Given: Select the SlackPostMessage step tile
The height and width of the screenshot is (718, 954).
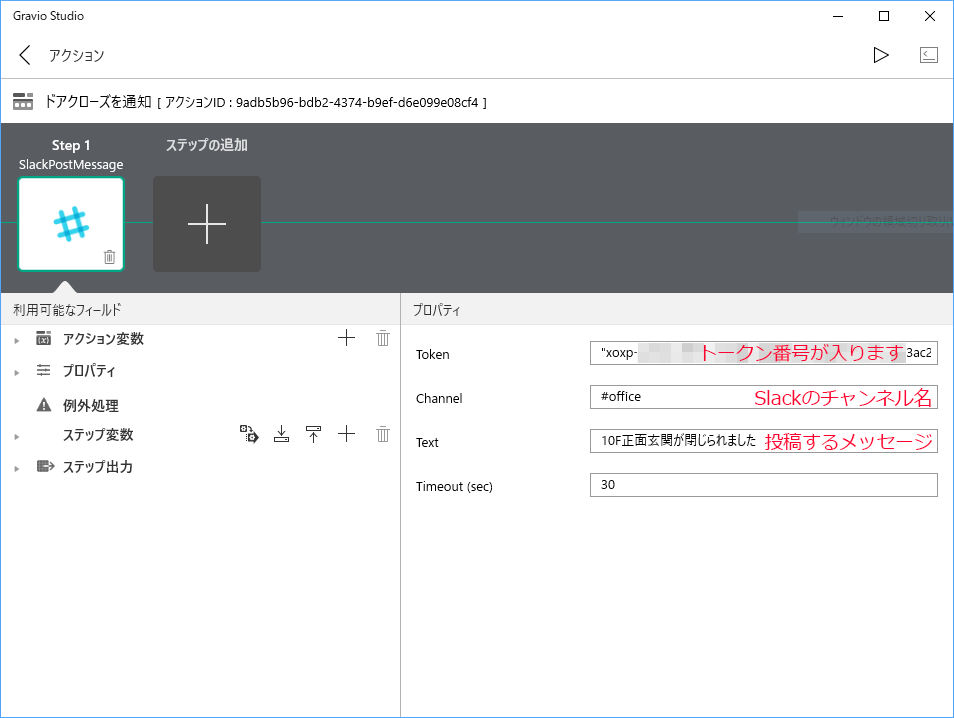Looking at the screenshot, I should click(x=71, y=224).
